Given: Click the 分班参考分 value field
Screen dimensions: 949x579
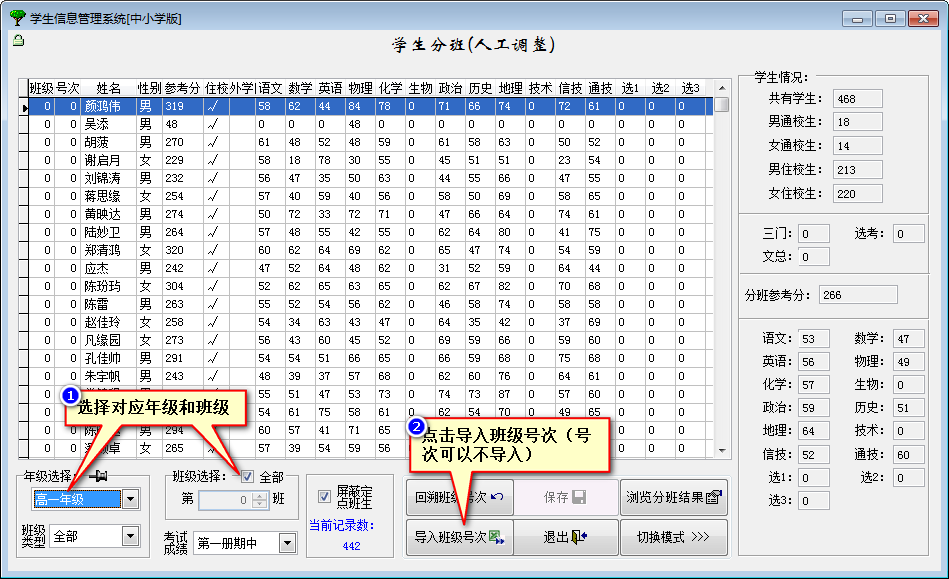Looking at the screenshot, I should pos(857,295).
